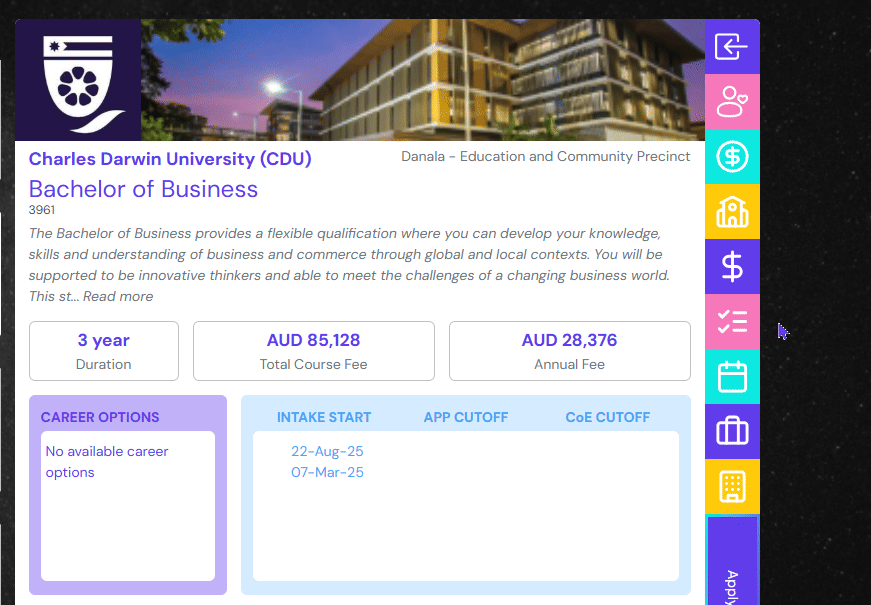Click the back/exit arrow icon in sidebar
Screen dimensions: 871x605
coord(732,47)
